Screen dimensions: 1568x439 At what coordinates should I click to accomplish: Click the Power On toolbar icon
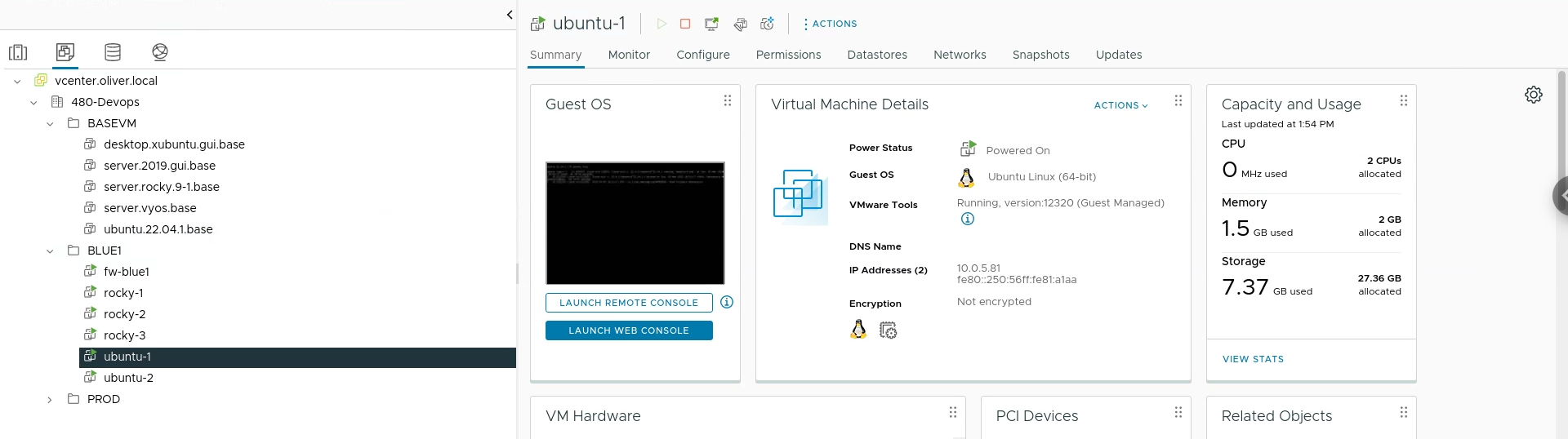[661, 24]
